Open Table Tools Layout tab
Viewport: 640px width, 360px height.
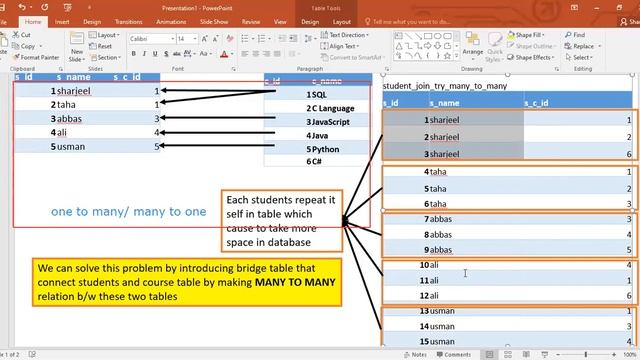(x=342, y=22)
